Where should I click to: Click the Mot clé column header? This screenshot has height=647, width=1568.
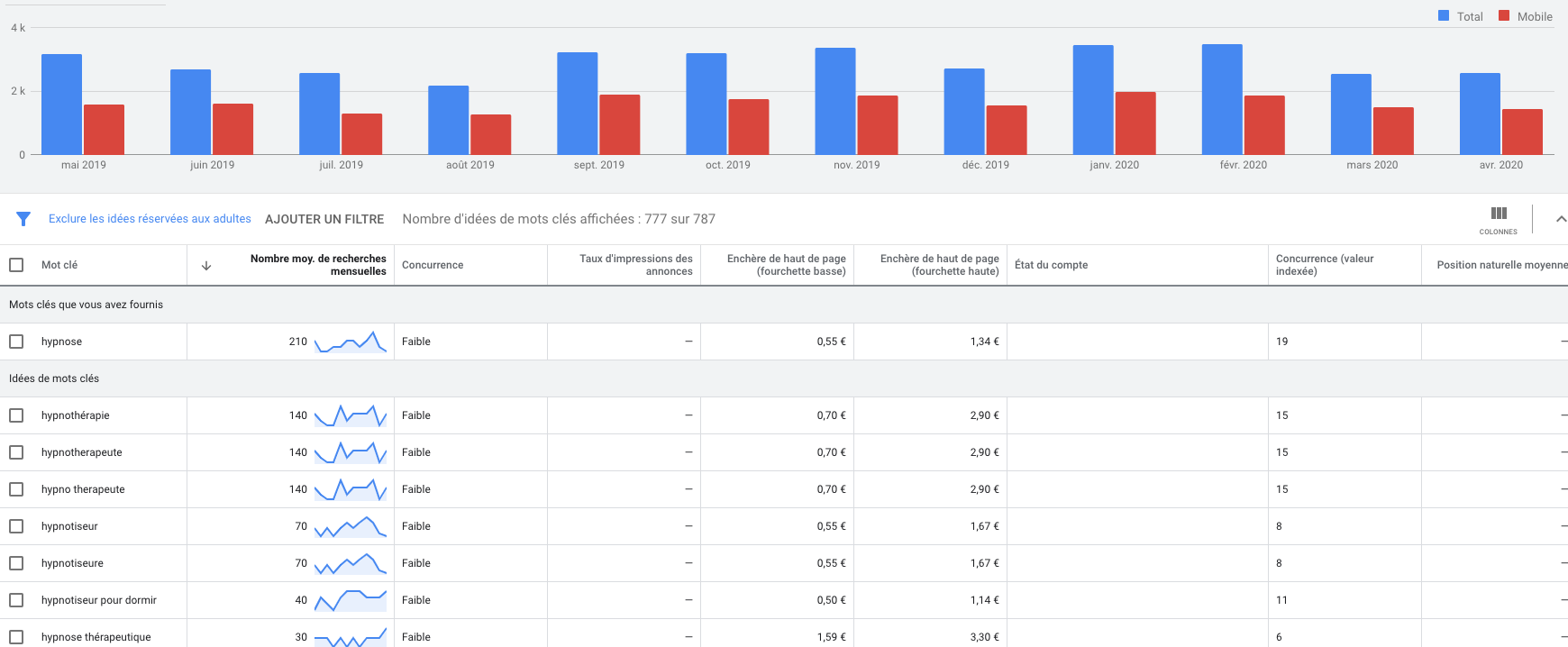(x=59, y=265)
